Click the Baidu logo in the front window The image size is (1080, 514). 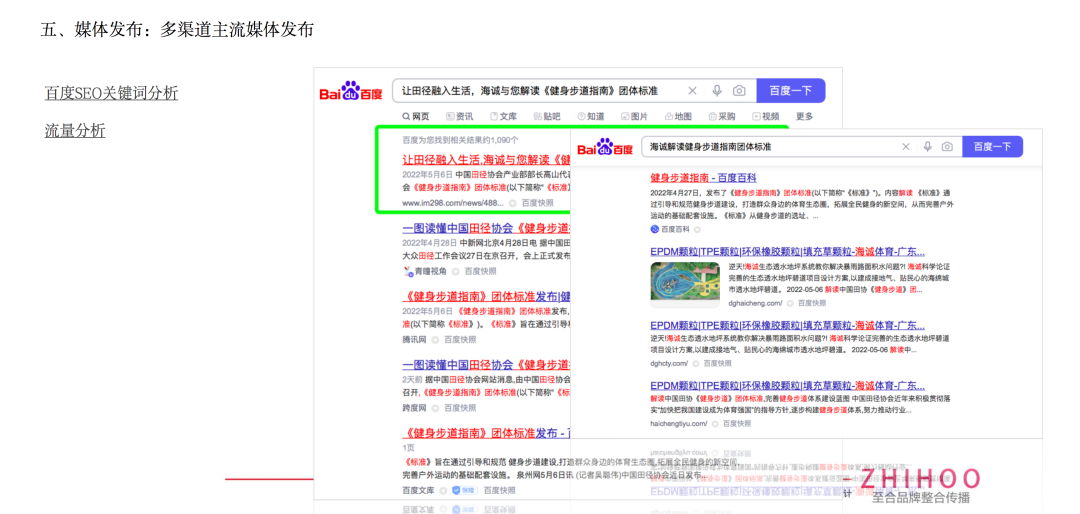(x=605, y=147)
